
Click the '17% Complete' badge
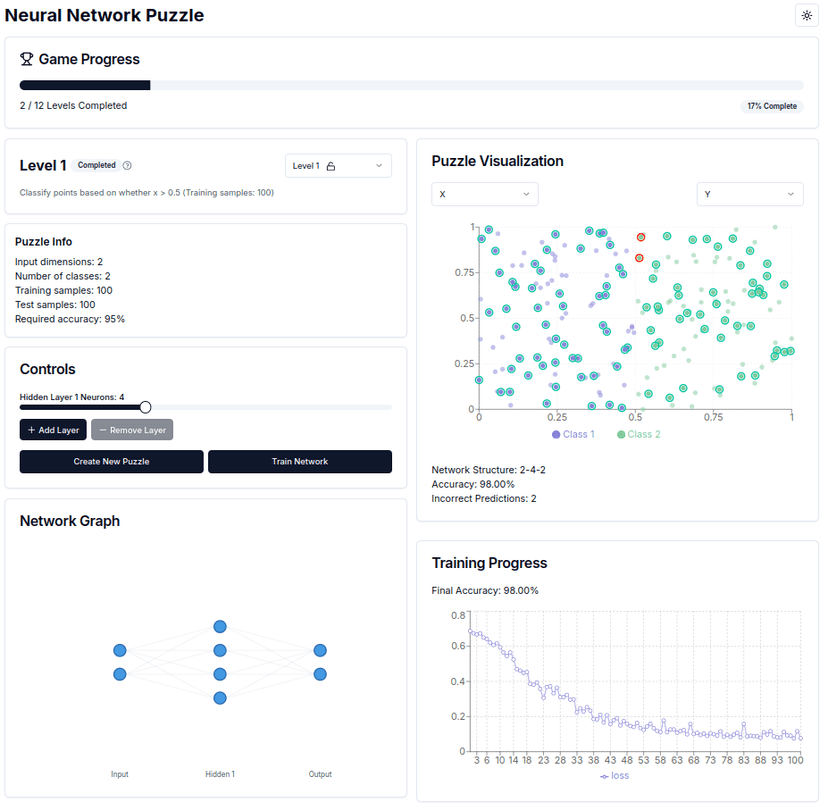click(771, 106)
